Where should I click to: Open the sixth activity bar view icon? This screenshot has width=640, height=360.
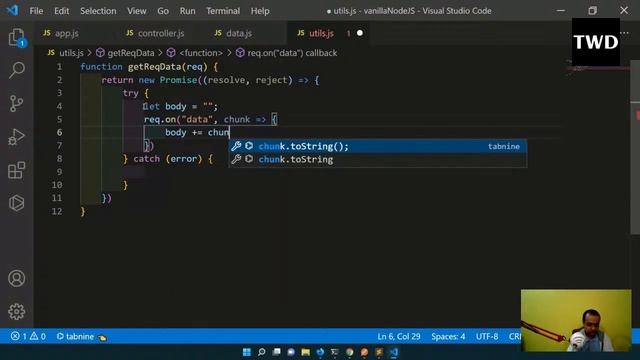(x=16, y=203)
